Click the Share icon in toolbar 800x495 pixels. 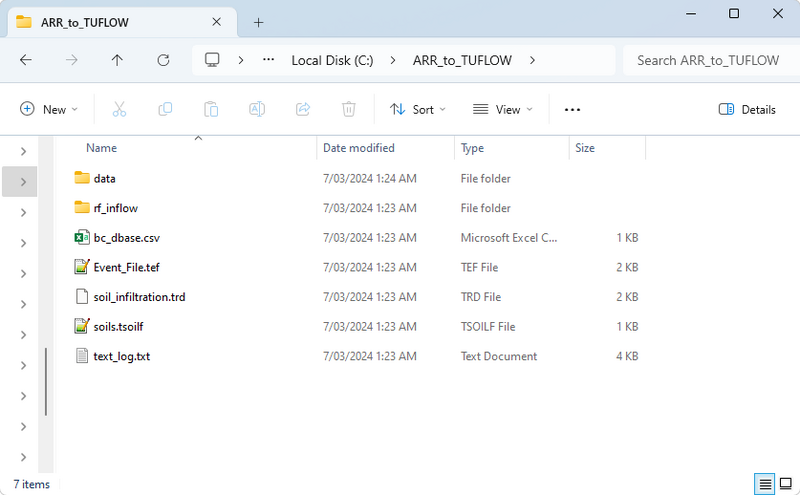(303, 109)
